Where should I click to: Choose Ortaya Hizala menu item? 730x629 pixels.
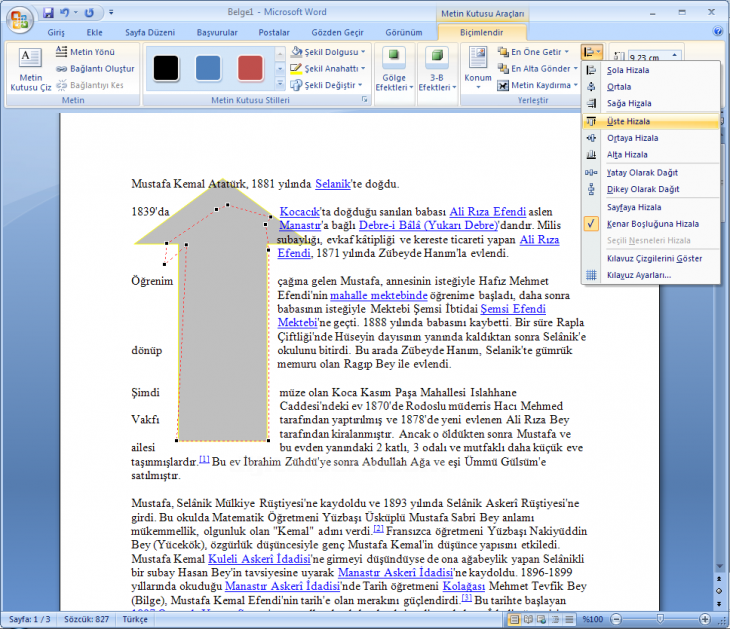(x=650, y=138)
